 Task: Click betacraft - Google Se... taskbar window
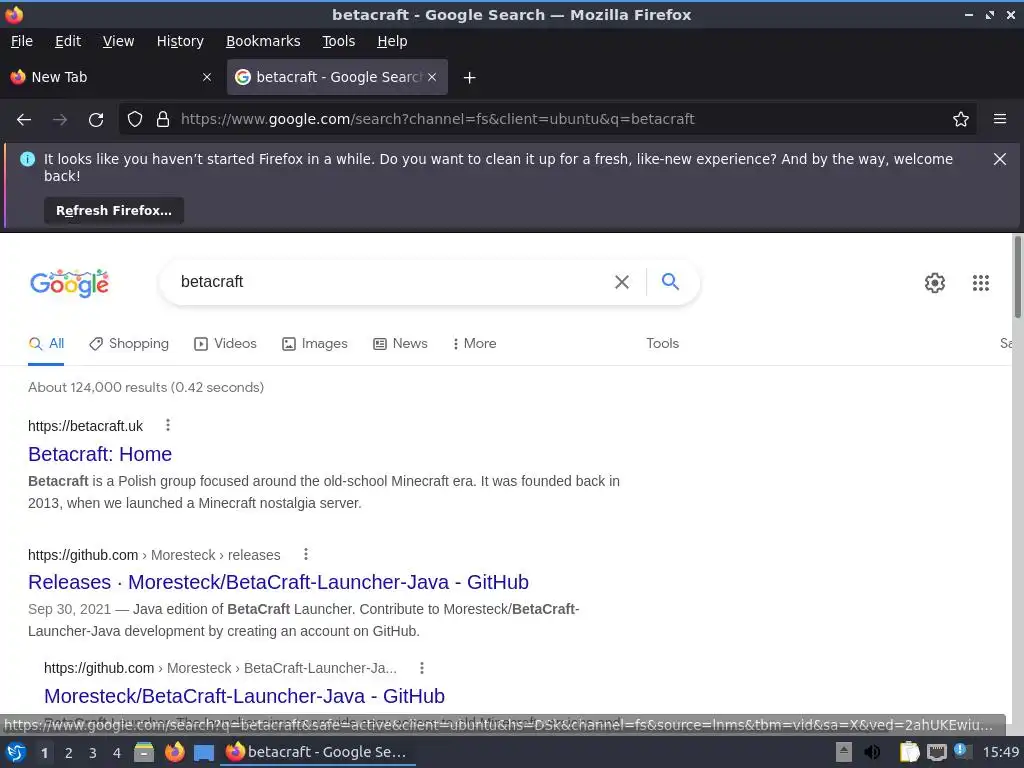tap(318, 752)
